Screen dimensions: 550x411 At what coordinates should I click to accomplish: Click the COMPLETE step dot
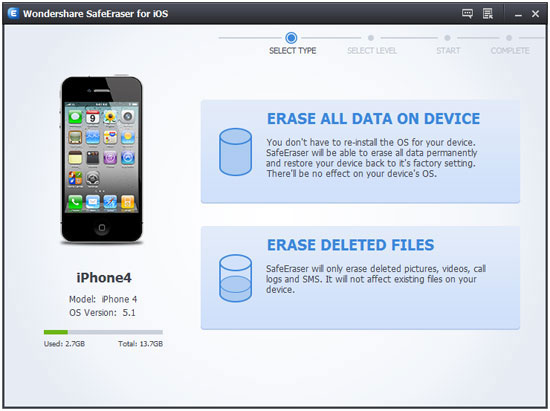509,38
